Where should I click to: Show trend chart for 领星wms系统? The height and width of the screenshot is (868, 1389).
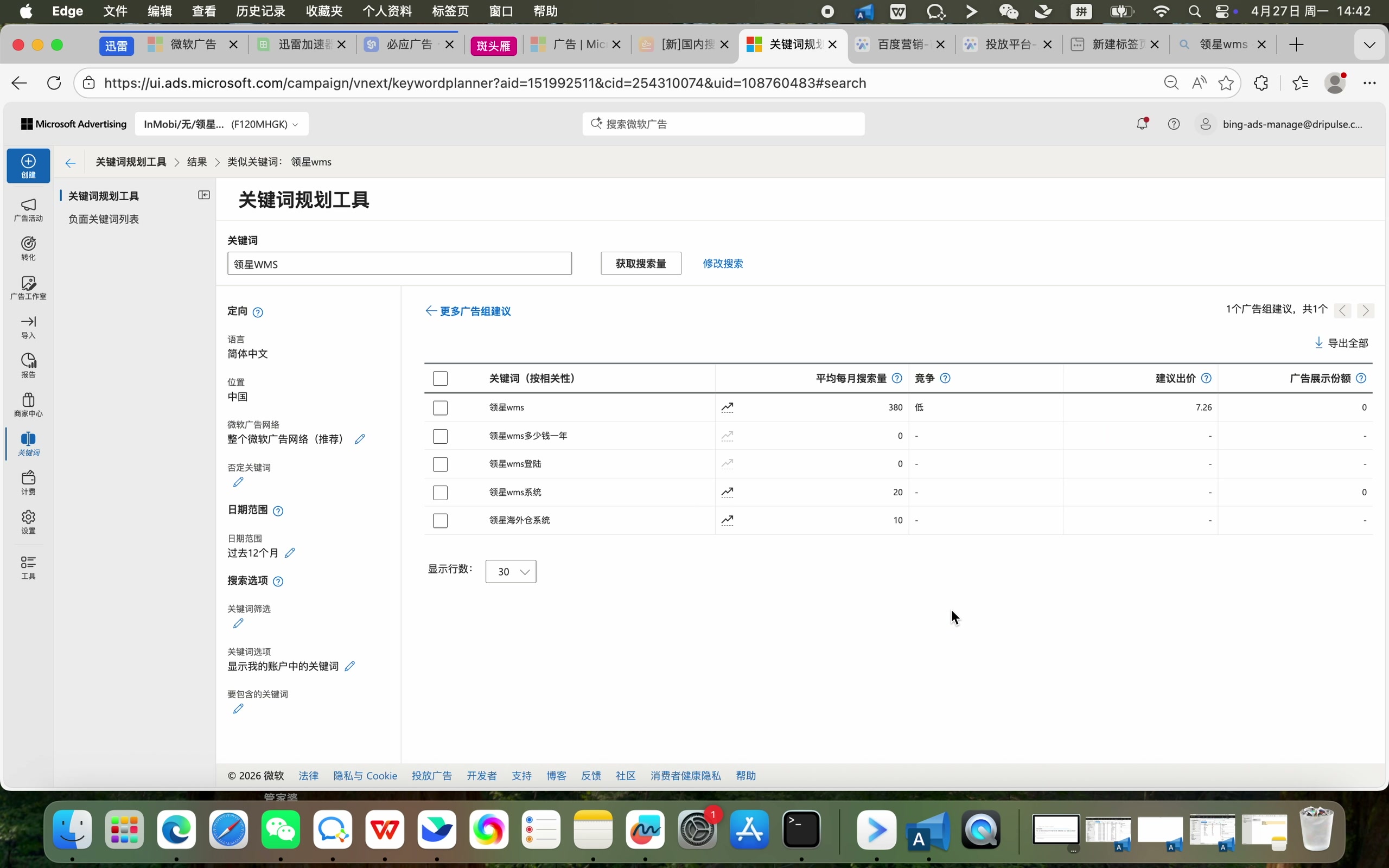727,492
